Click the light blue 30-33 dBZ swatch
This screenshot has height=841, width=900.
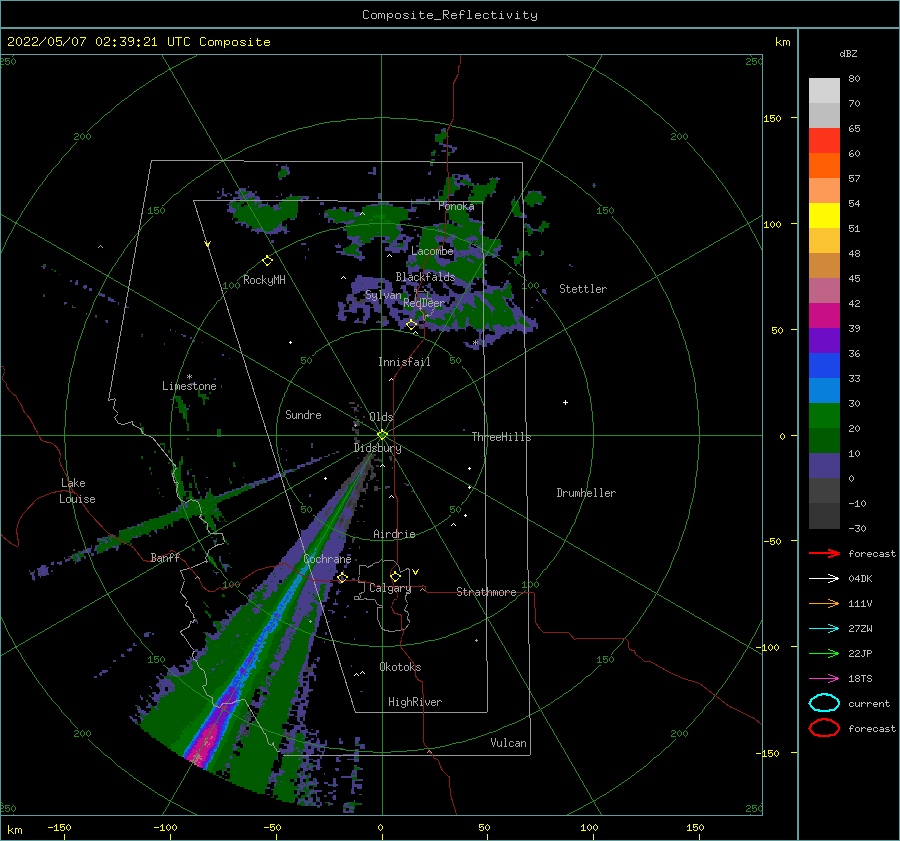tap(824, 391)
